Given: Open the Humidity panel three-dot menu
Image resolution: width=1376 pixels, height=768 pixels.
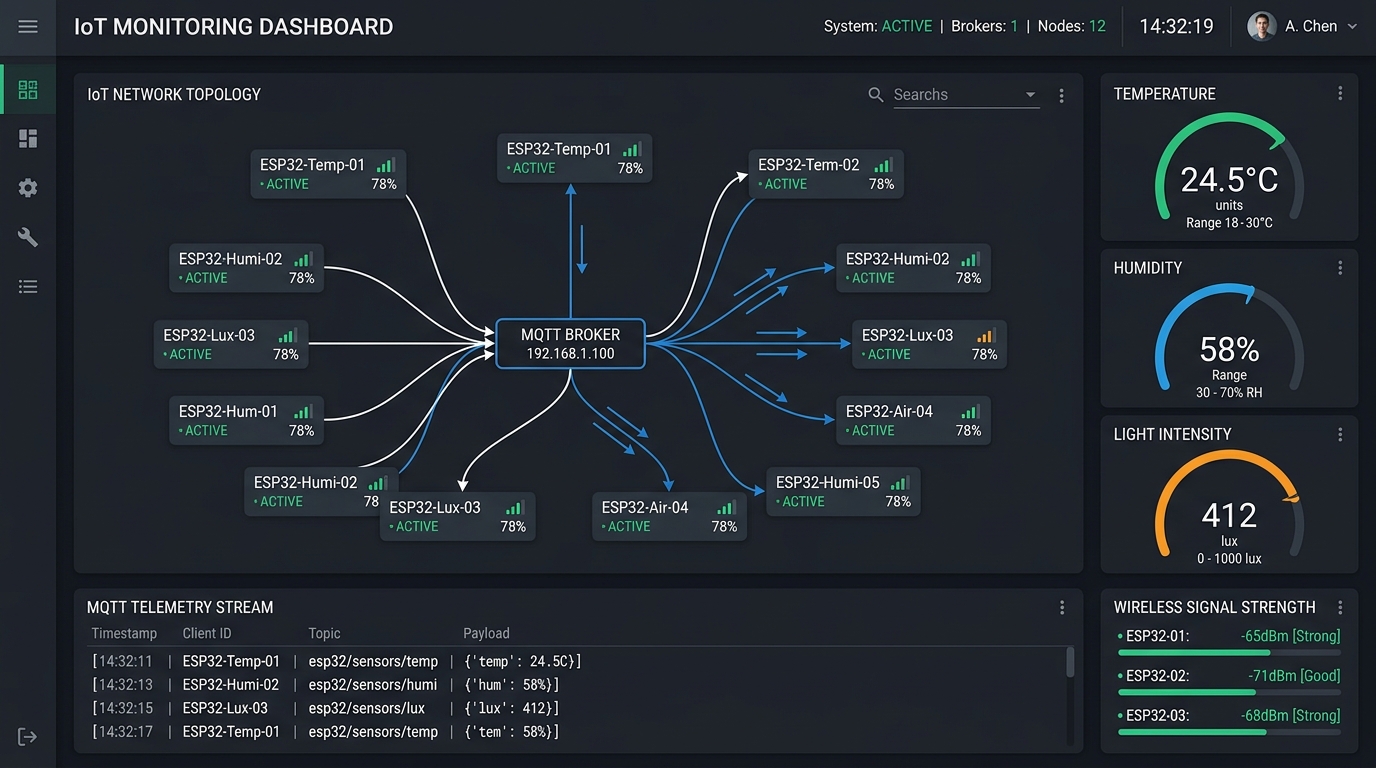Looking at the screenshot, I should point(1340,268).
